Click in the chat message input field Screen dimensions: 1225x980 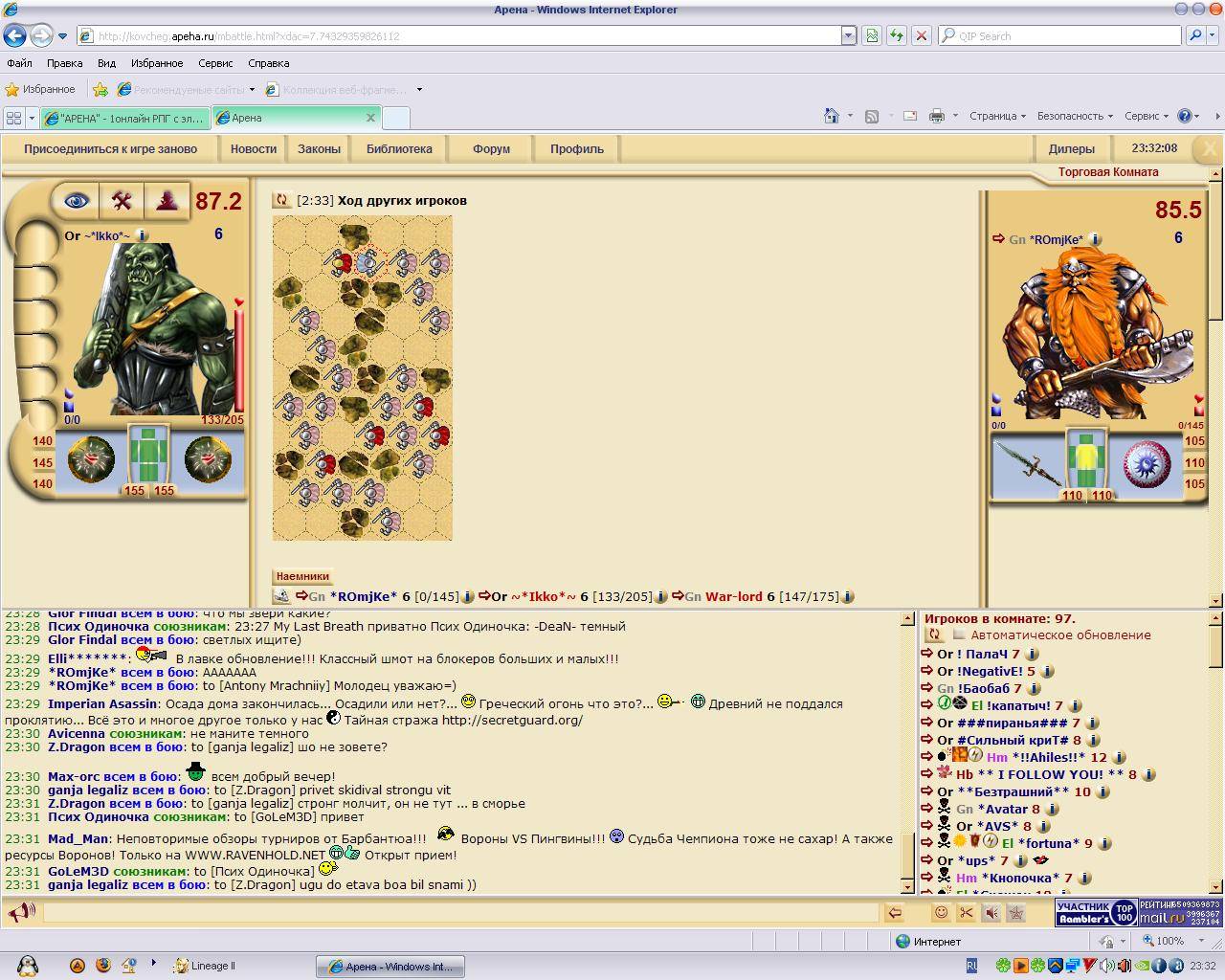(460, 913)
